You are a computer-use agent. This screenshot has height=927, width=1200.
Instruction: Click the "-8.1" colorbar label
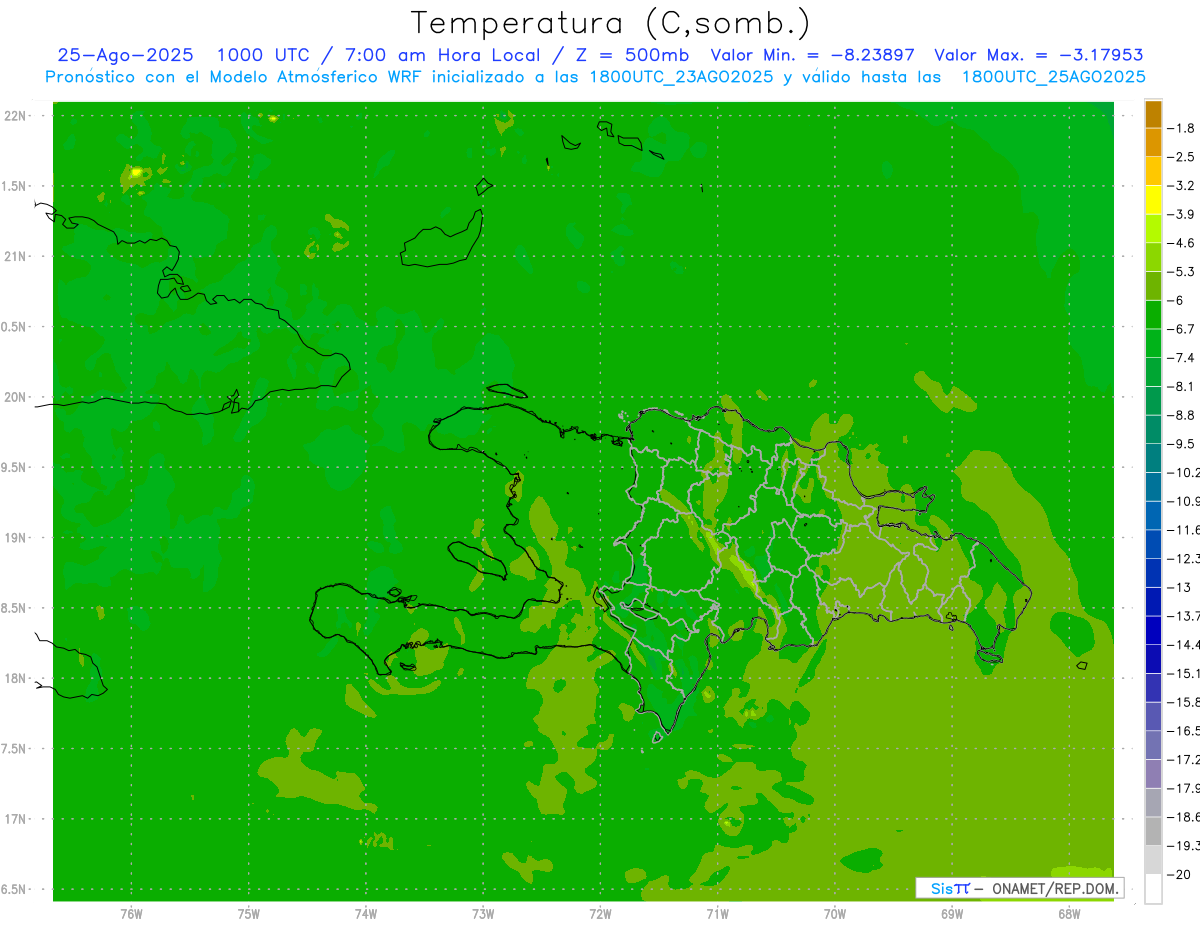(x=1181, y=386)
